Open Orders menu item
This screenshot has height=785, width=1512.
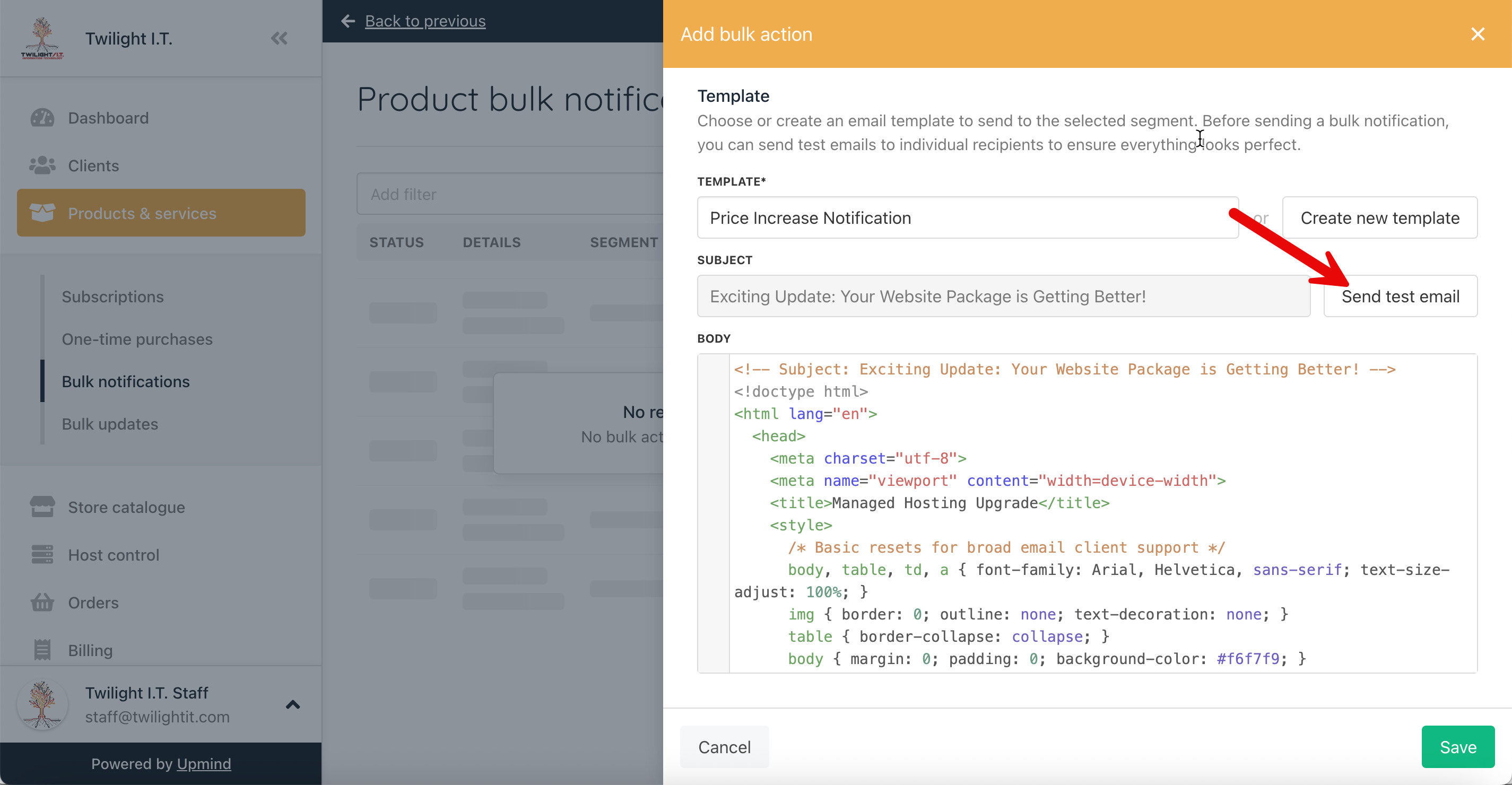coord(161,603)
